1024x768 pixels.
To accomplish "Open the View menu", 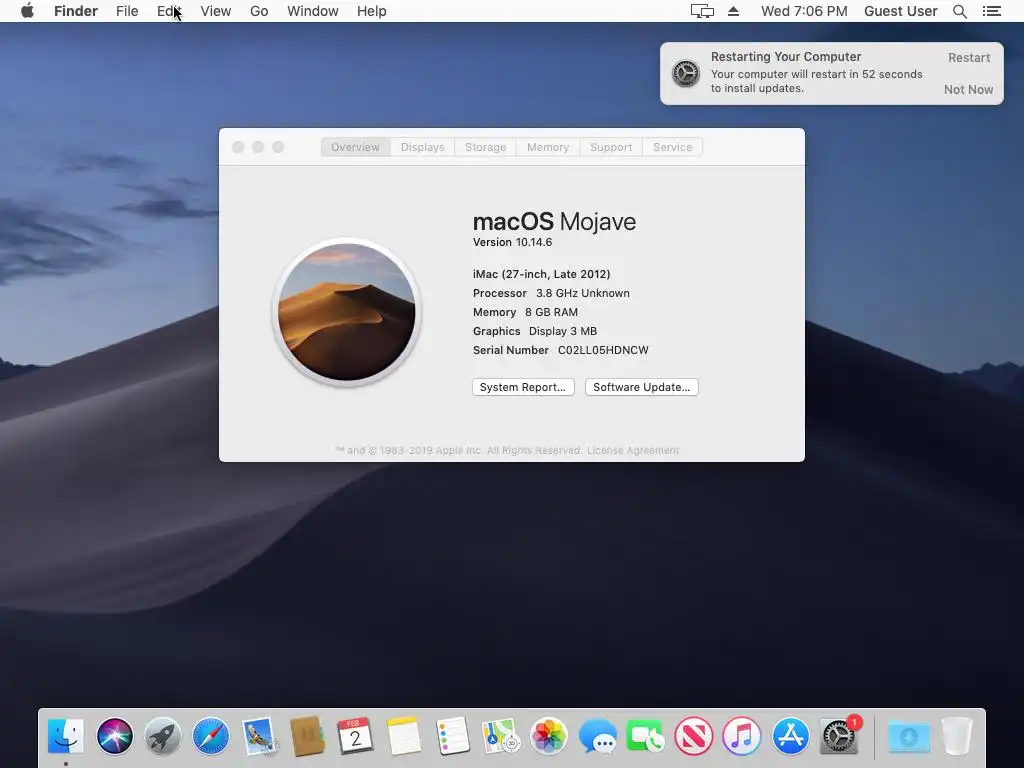I will 216,11.
